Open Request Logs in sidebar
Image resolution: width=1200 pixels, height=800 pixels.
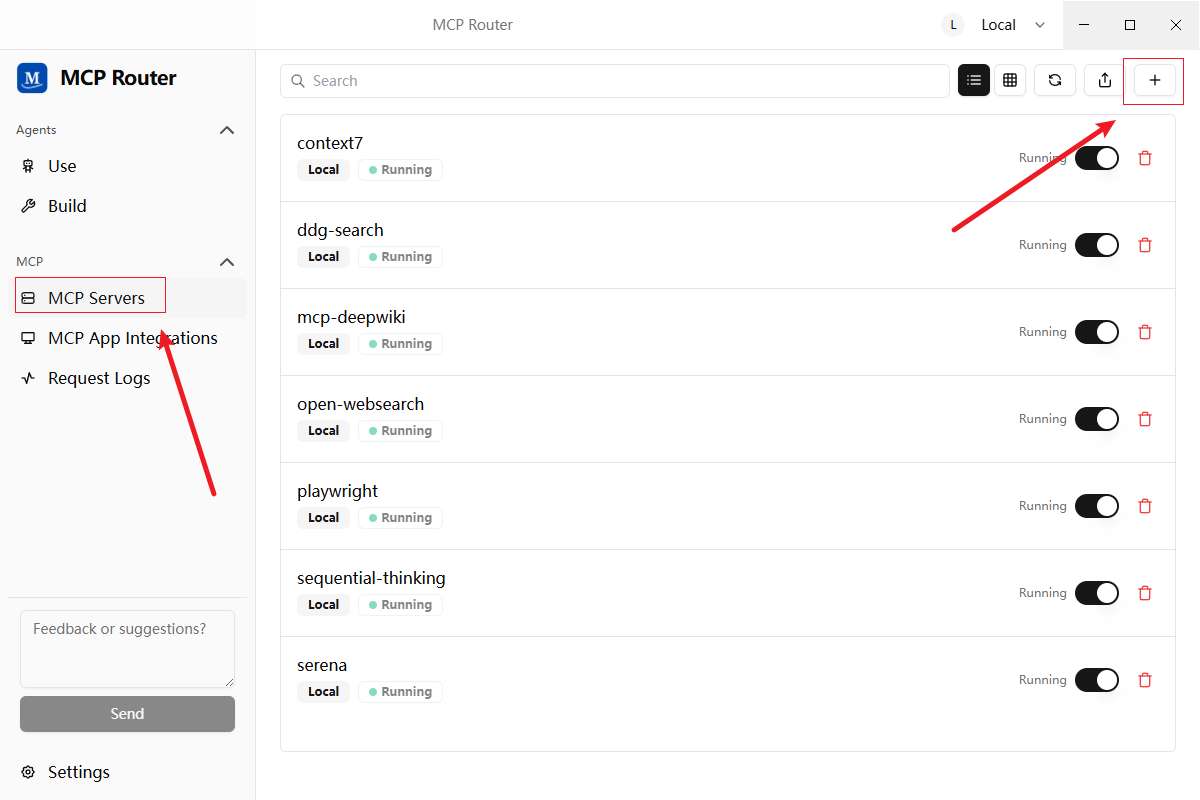(x=98, y=378)
